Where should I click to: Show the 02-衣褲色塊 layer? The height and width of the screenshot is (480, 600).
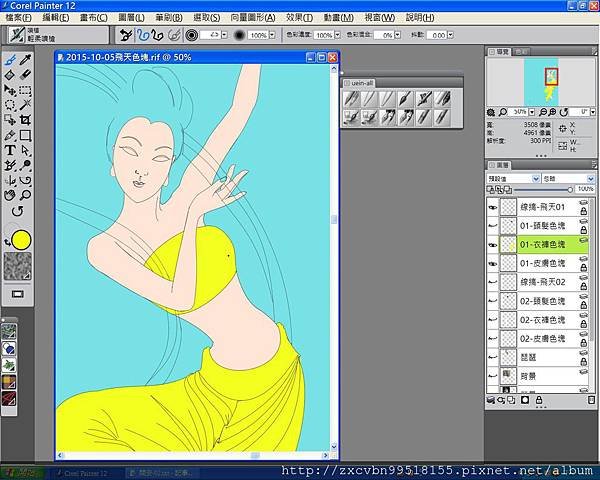tap(493, 320)
